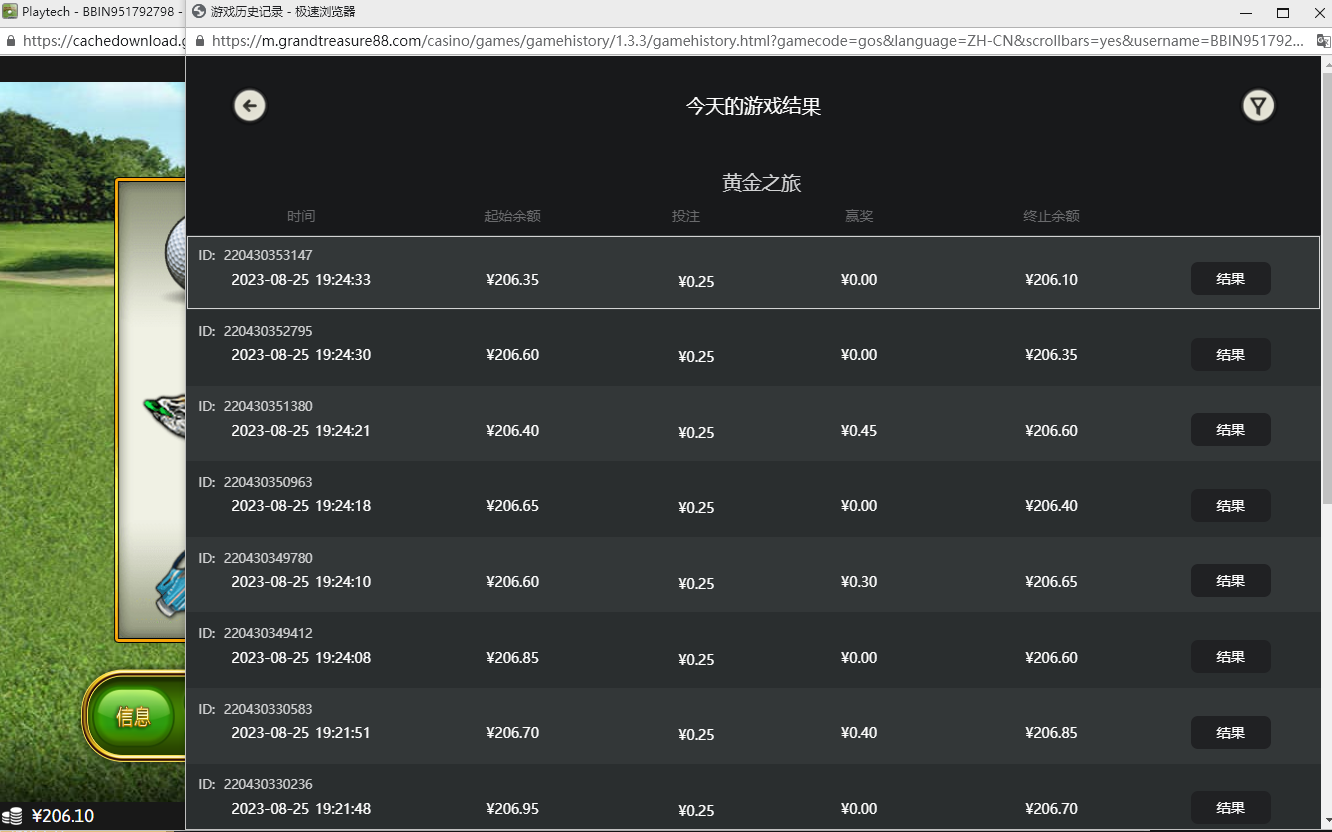Image resolution: width=1332 pixels, height=832 pixels.
Task: Minimize the game history window
Action: [1246, 13]
